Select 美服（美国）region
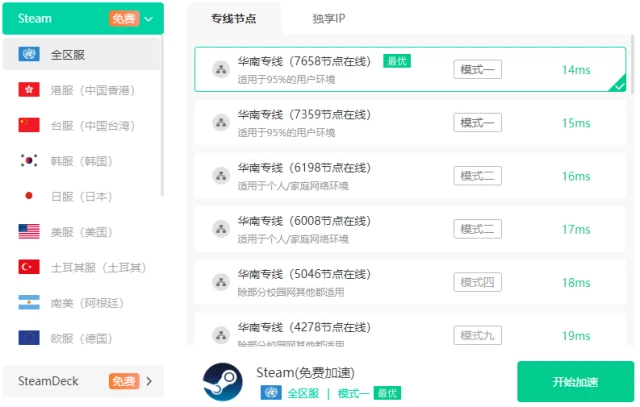This screenshot has height=407, width=640. 81,231
